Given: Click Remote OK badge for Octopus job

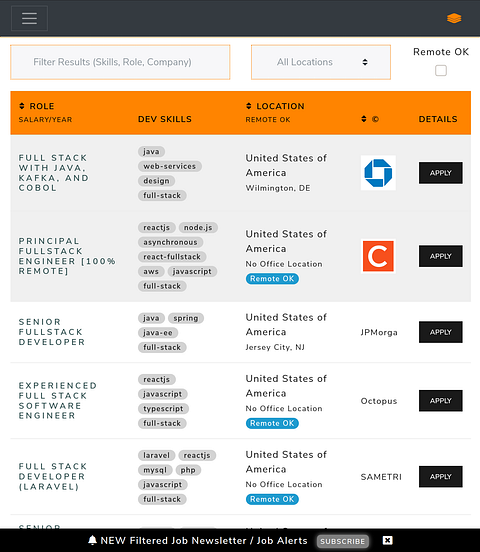Looking at the screenshot, I should (272, 423).
